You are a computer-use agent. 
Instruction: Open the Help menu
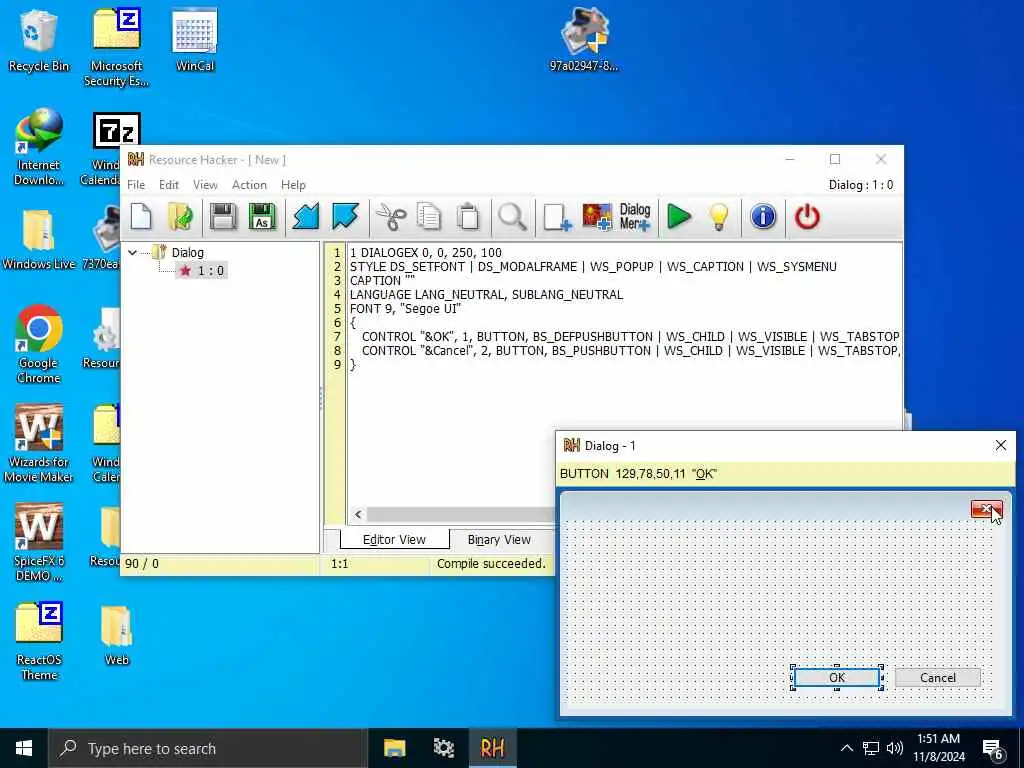293,185
